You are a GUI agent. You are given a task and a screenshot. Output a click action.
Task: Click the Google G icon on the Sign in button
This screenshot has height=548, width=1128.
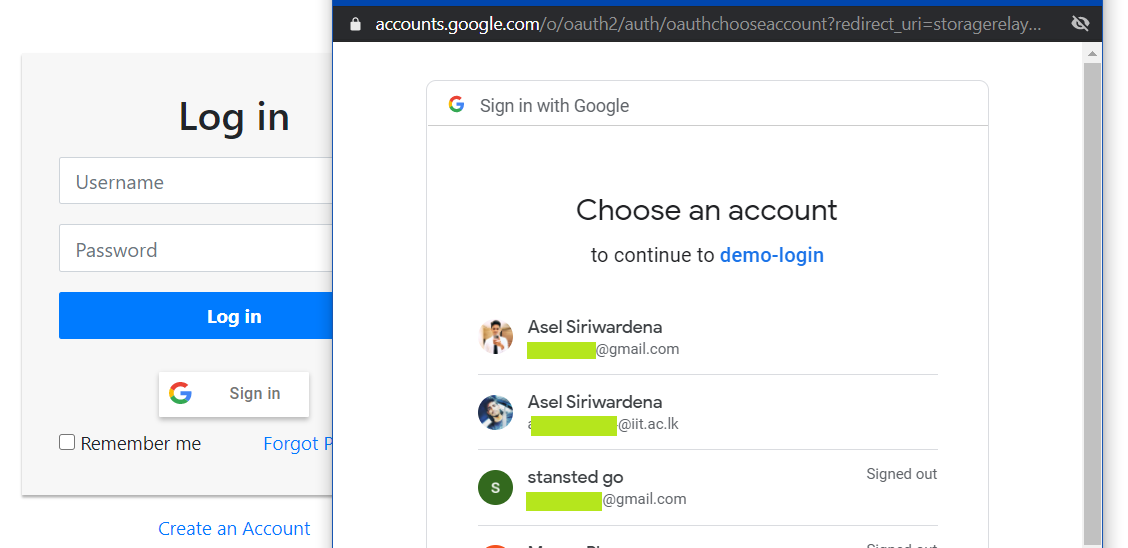tap(181, 393)
